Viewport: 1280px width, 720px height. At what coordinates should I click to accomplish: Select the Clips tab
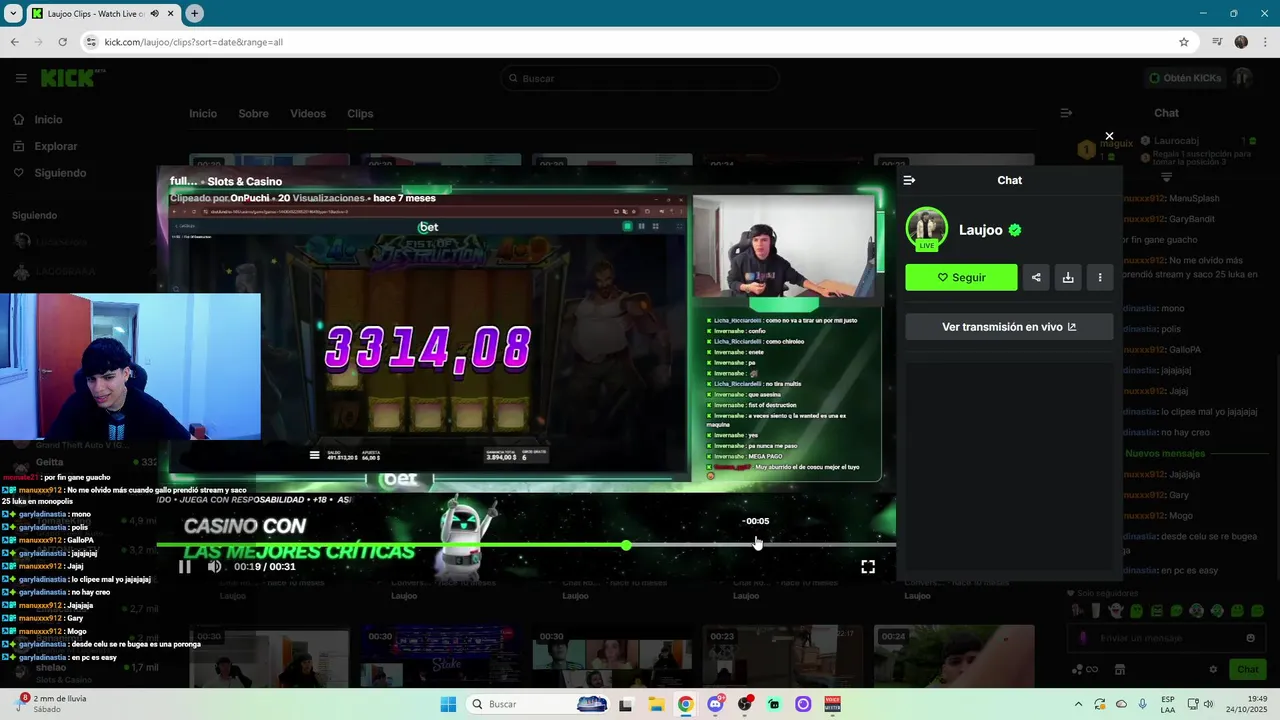(x=360, y=114)
